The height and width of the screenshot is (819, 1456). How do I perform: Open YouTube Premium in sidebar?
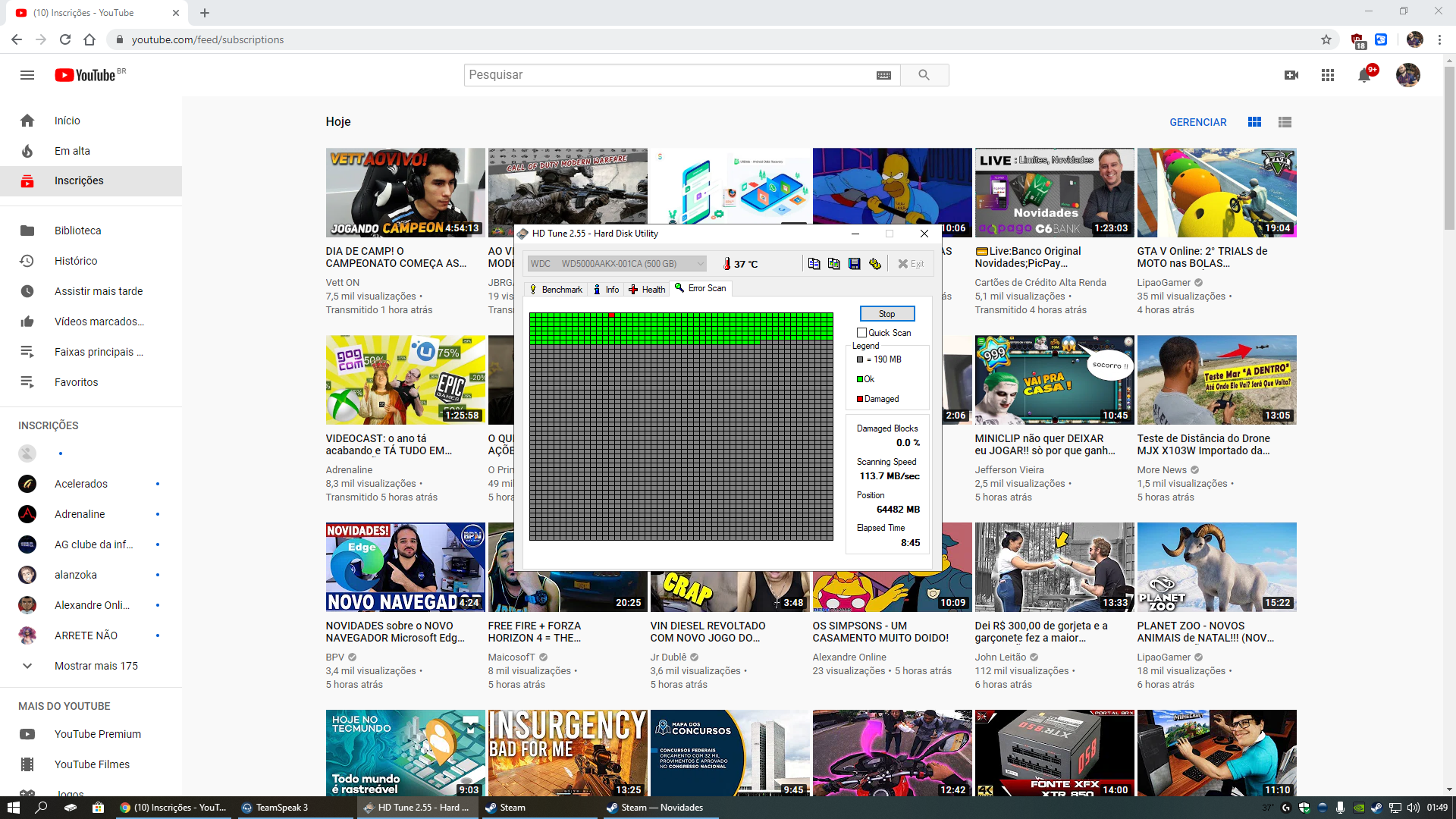click(x=91, y=734)
